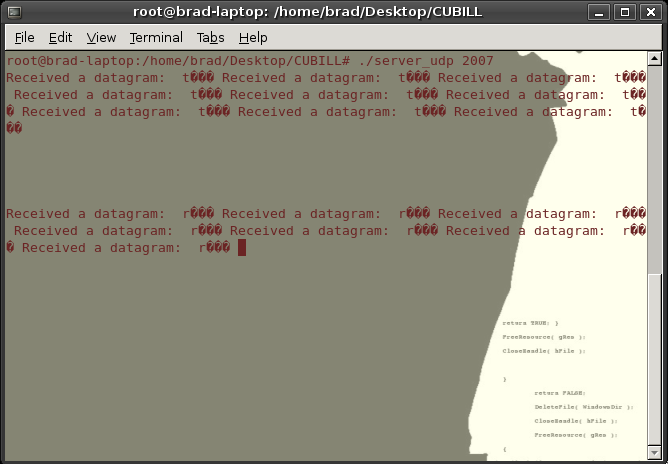Open the Tabs menu
The height and width of the screenshot is (464, 668).
click(x=210, y=38)
